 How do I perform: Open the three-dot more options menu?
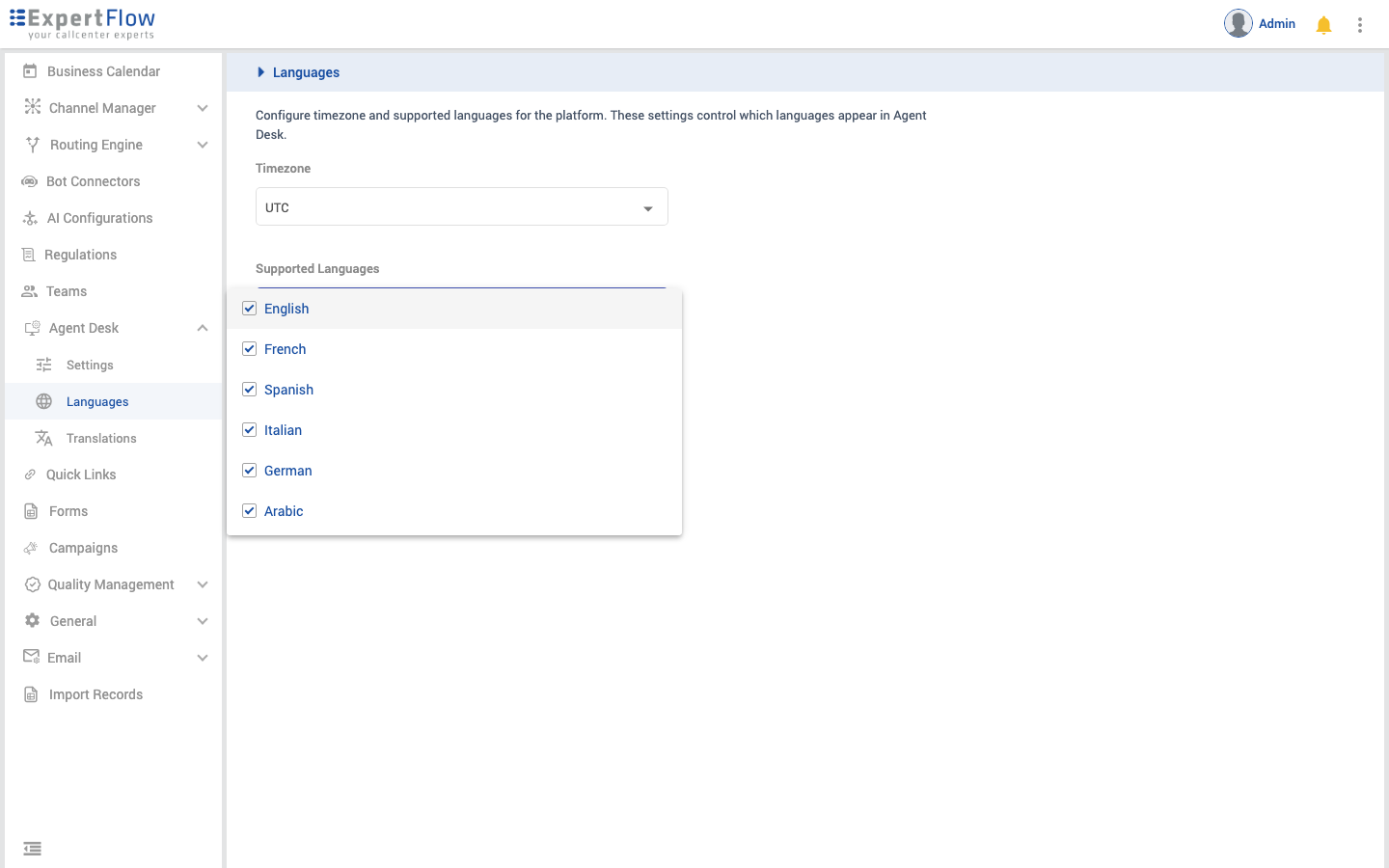pyautogui.click(x=1360, y=25)
